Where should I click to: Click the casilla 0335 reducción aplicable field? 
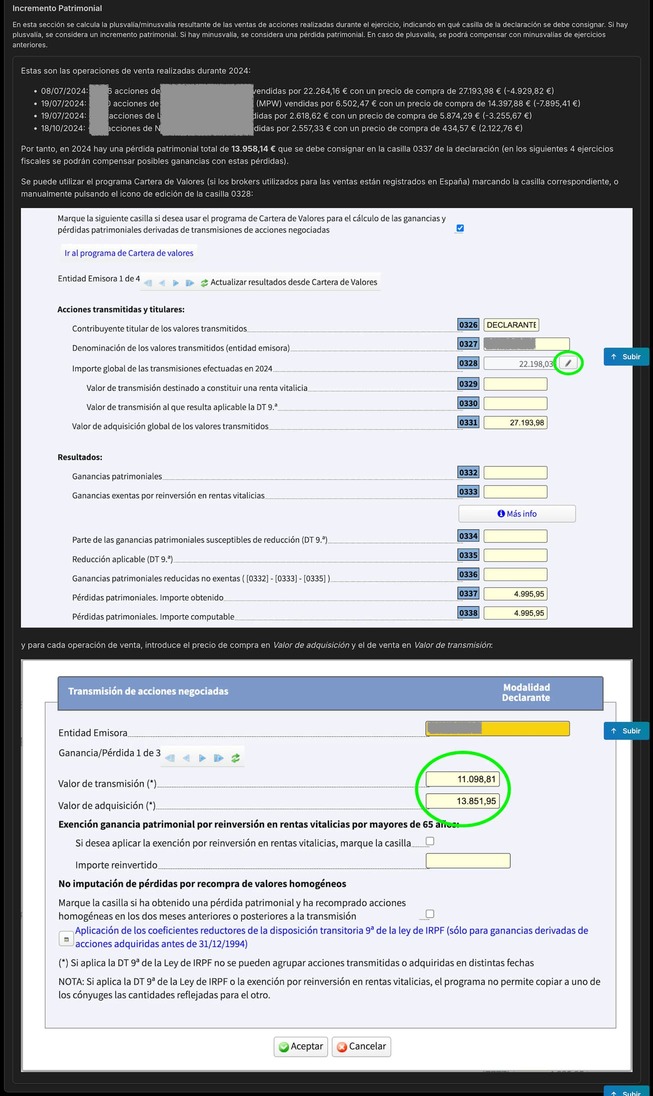[x=515, y=555]
